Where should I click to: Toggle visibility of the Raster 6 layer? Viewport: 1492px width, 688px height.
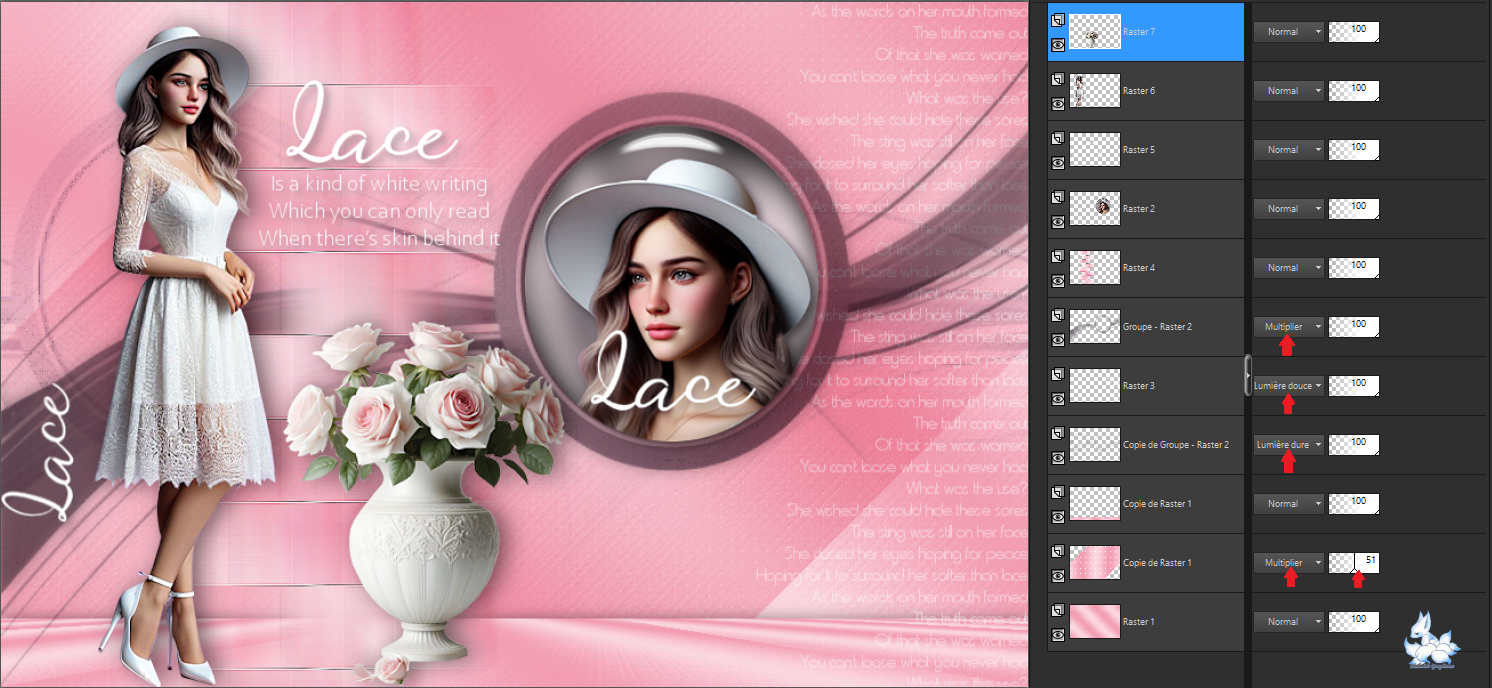[x=1058, y=103]
